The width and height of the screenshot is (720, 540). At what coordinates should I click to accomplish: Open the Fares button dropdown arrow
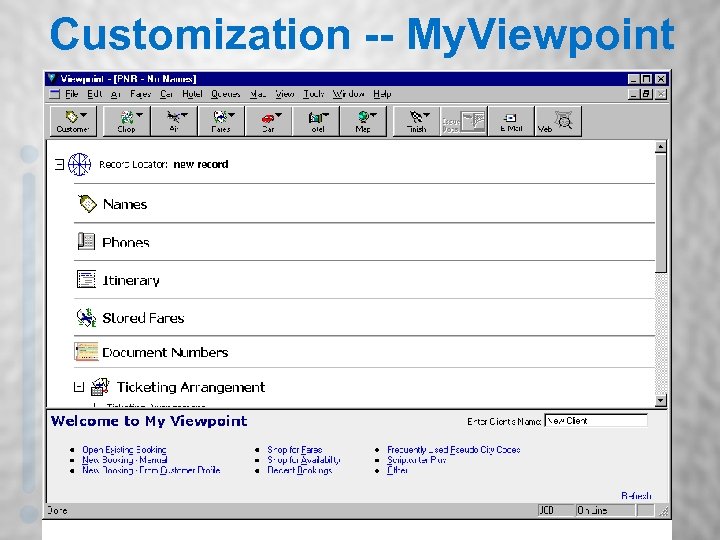tap(231, 115)
